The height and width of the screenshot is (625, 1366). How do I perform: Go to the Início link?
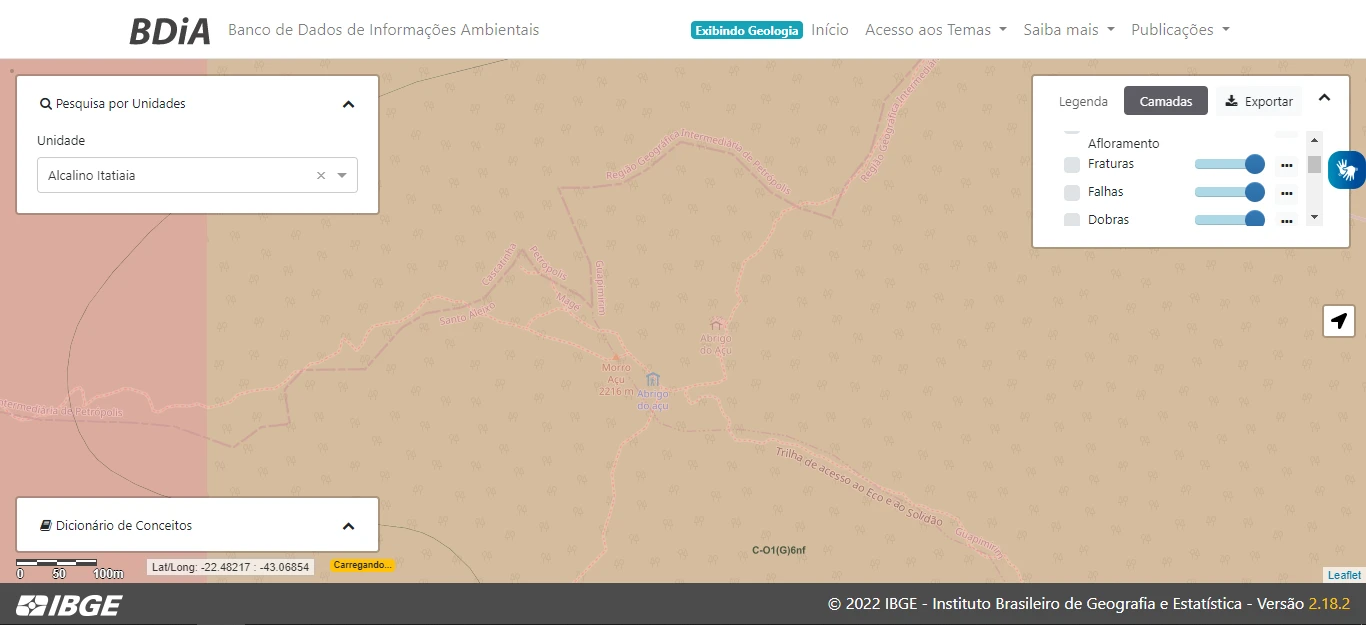[x=830, y=30]
